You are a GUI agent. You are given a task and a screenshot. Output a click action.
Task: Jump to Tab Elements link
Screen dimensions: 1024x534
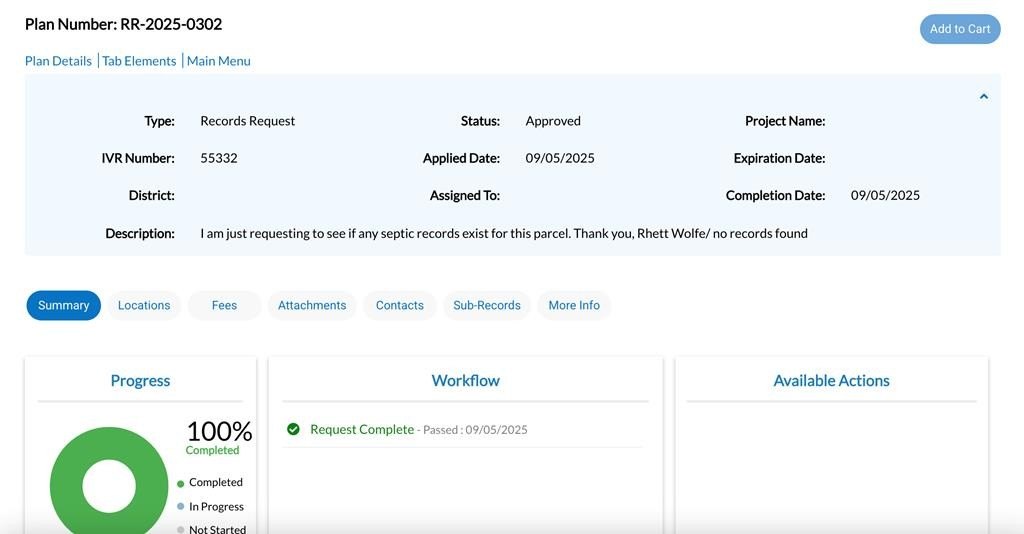click(x=139, y=61)
